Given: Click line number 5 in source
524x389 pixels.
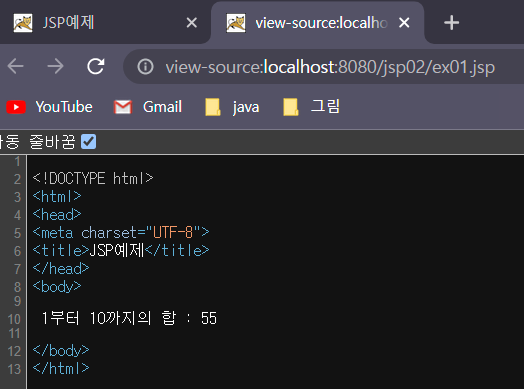Looking at the screenshot, I should (17, 233).
